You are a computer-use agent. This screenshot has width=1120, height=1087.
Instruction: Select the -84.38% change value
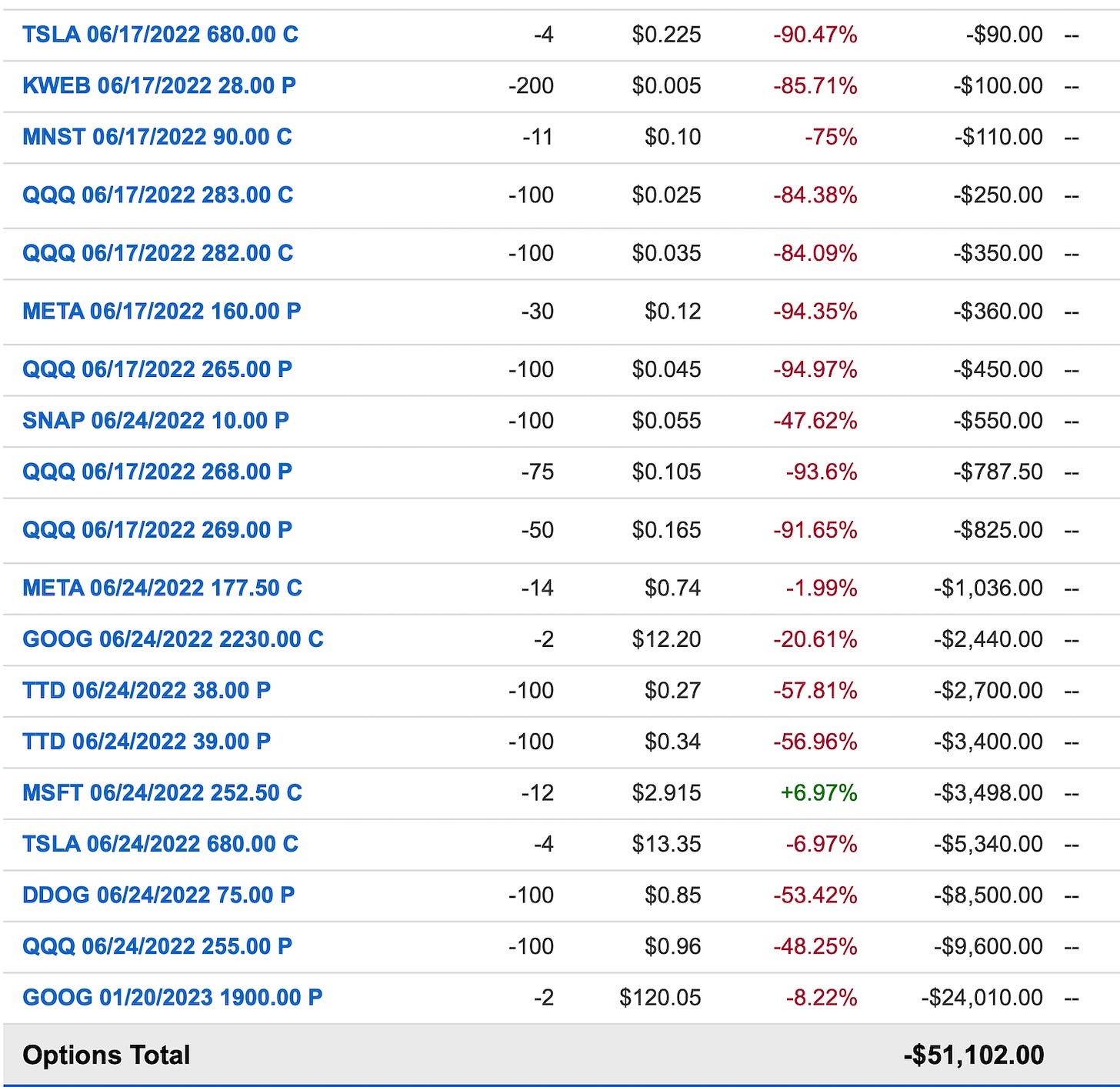[815, 195]
